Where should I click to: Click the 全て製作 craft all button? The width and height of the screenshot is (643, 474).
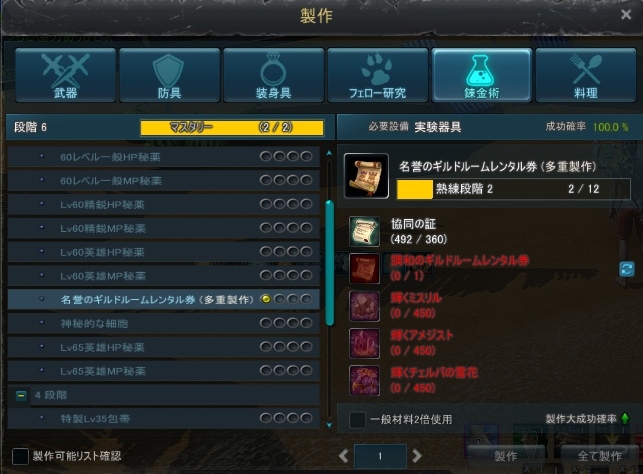(x=599, y=456)
